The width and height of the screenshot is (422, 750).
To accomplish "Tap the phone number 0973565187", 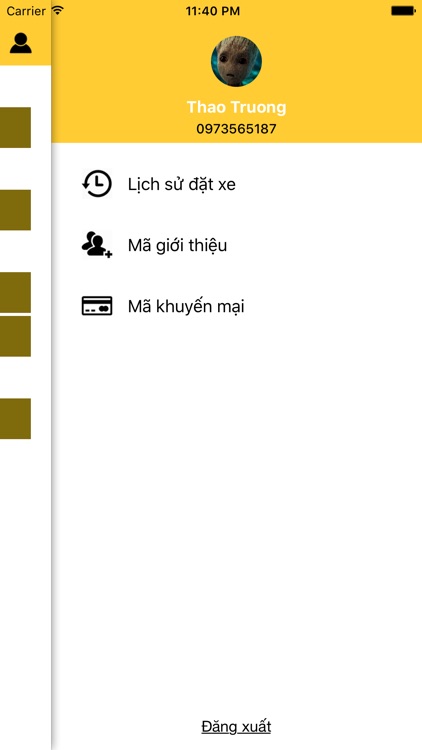I will pos(236,129).
